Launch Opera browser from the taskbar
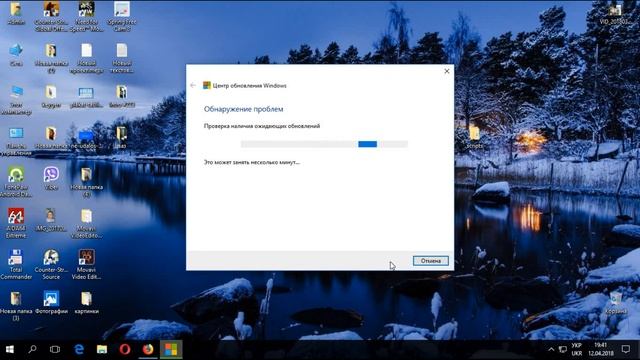640x360 pixels. pos(125,349)
